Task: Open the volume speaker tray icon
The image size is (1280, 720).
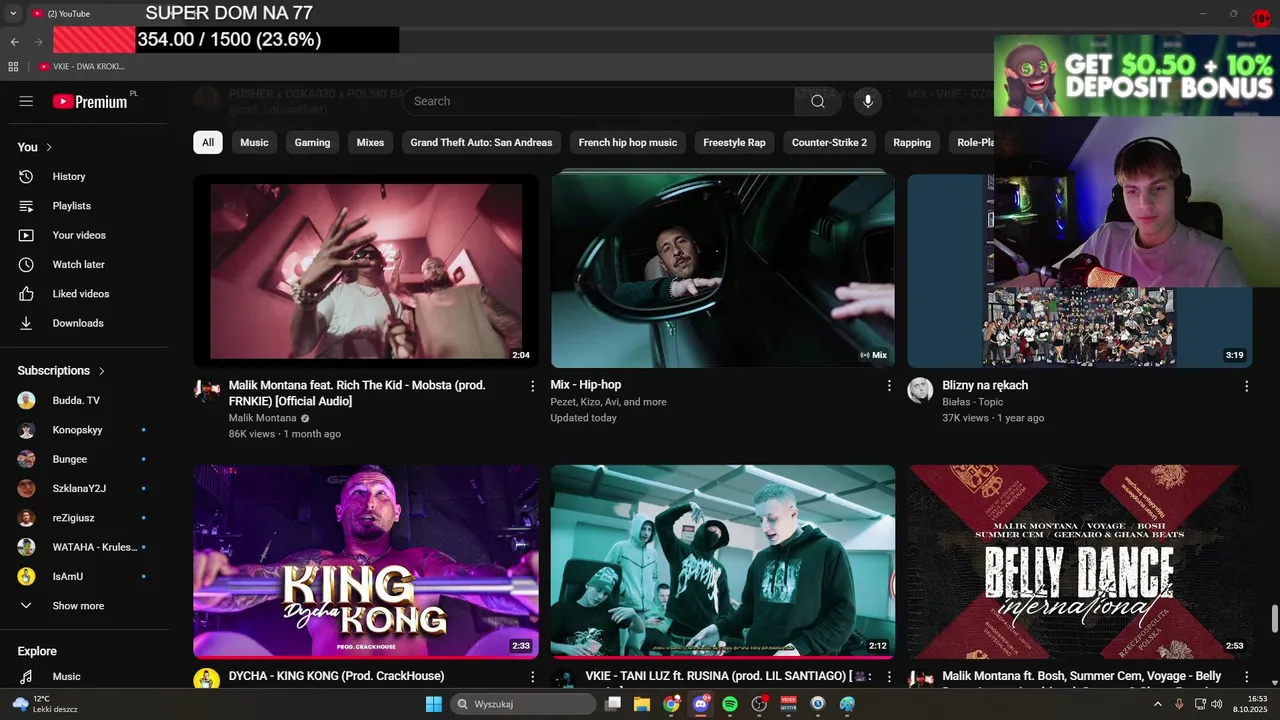Action: 1217,704
